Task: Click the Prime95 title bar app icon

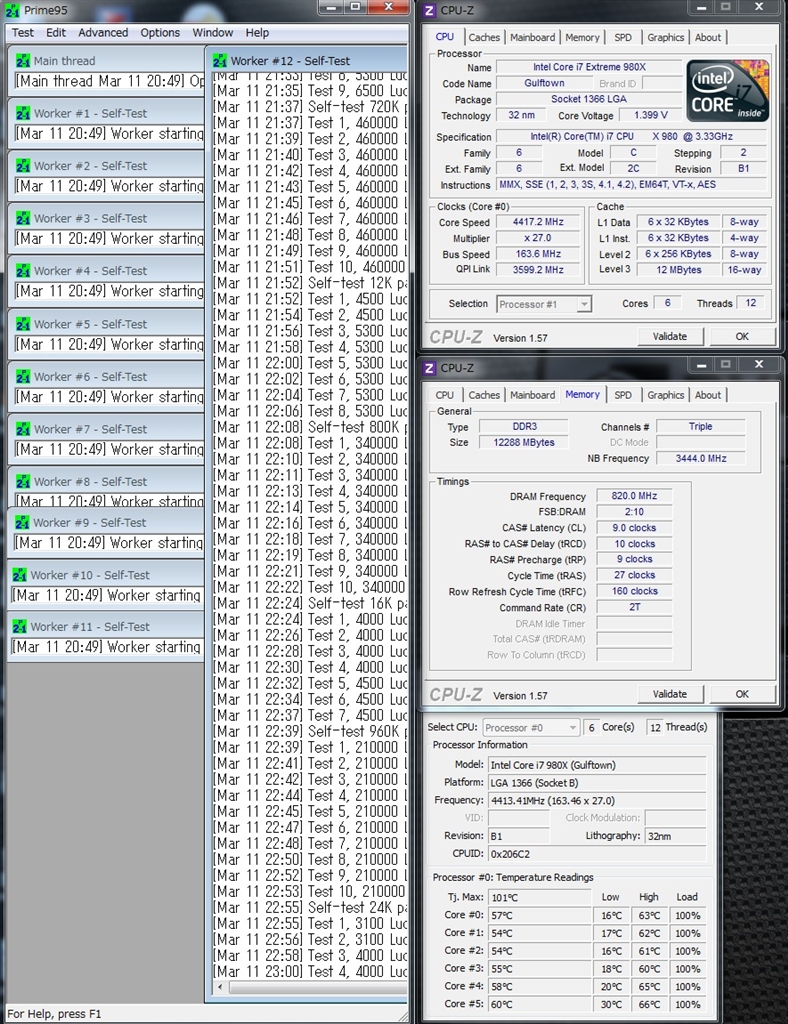Action: coord(12,10)
